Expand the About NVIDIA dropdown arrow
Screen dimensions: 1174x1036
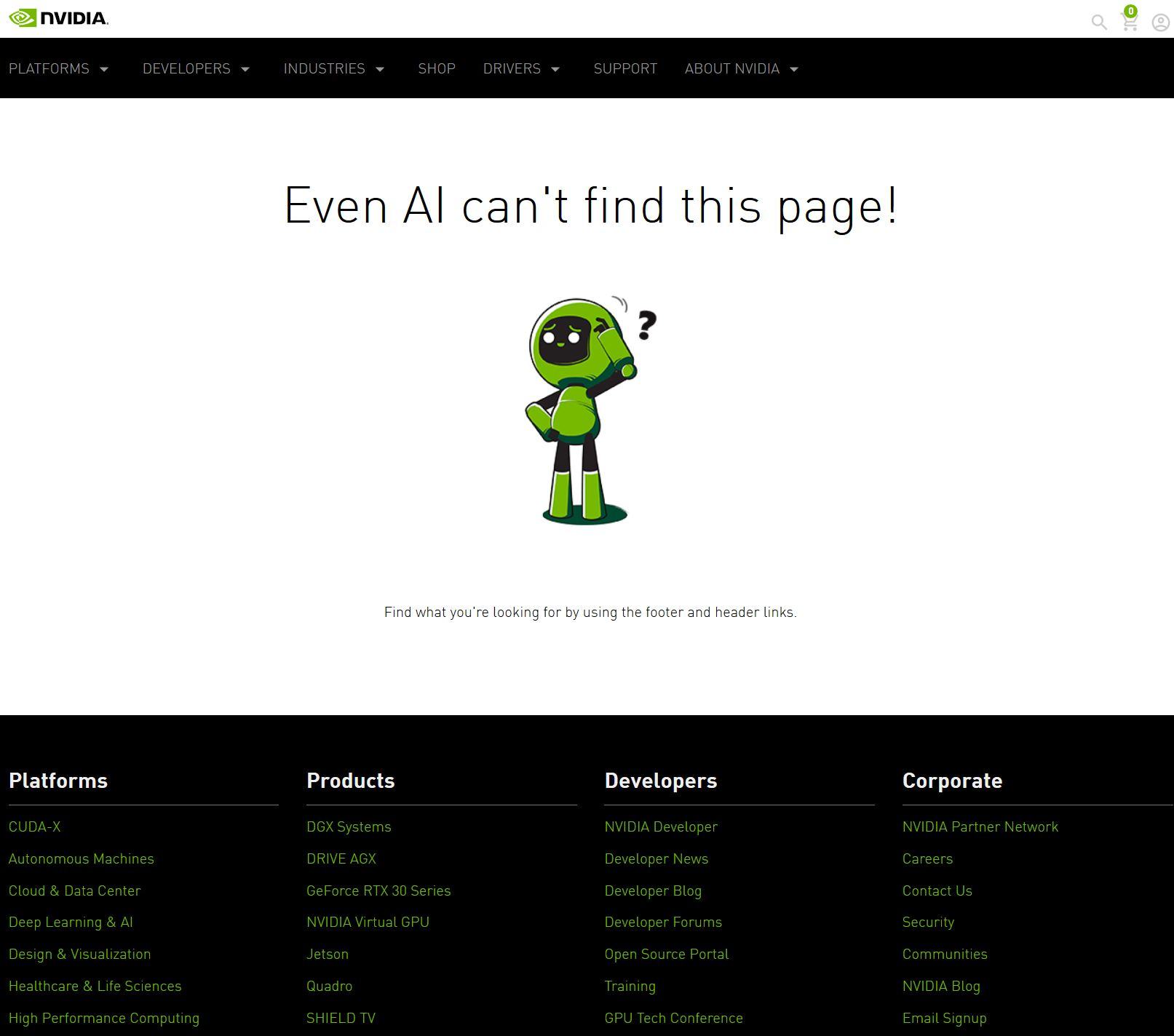[794, 69]
